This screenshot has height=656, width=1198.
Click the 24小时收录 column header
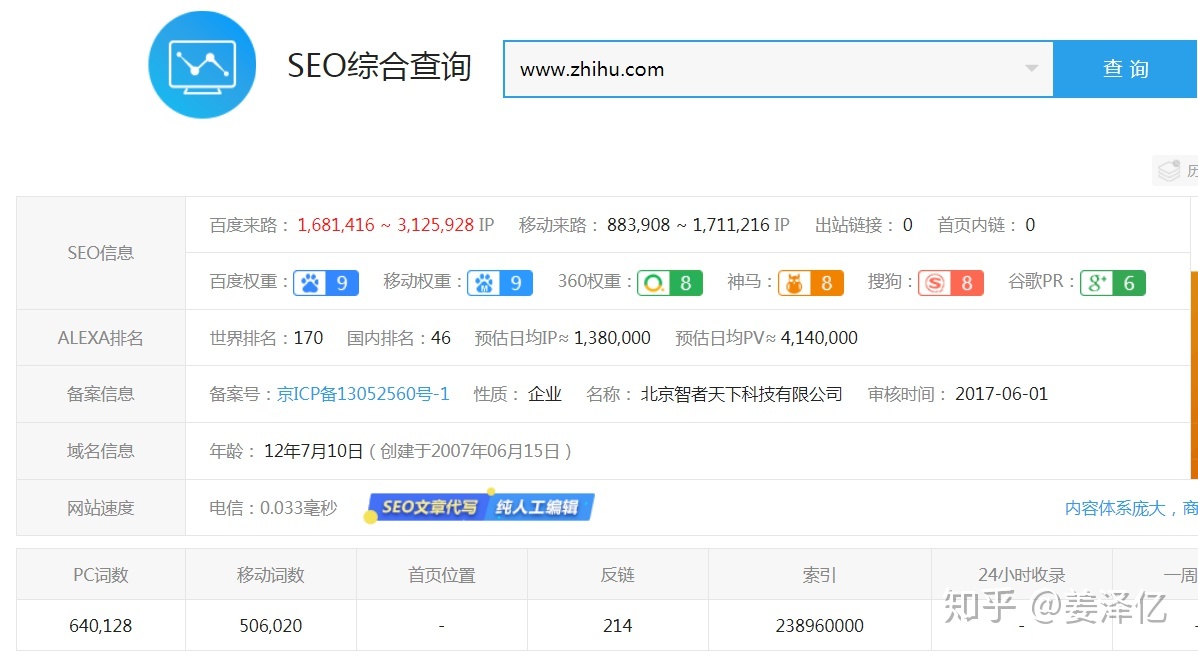pyautogui.click(x=1022, y=575)
